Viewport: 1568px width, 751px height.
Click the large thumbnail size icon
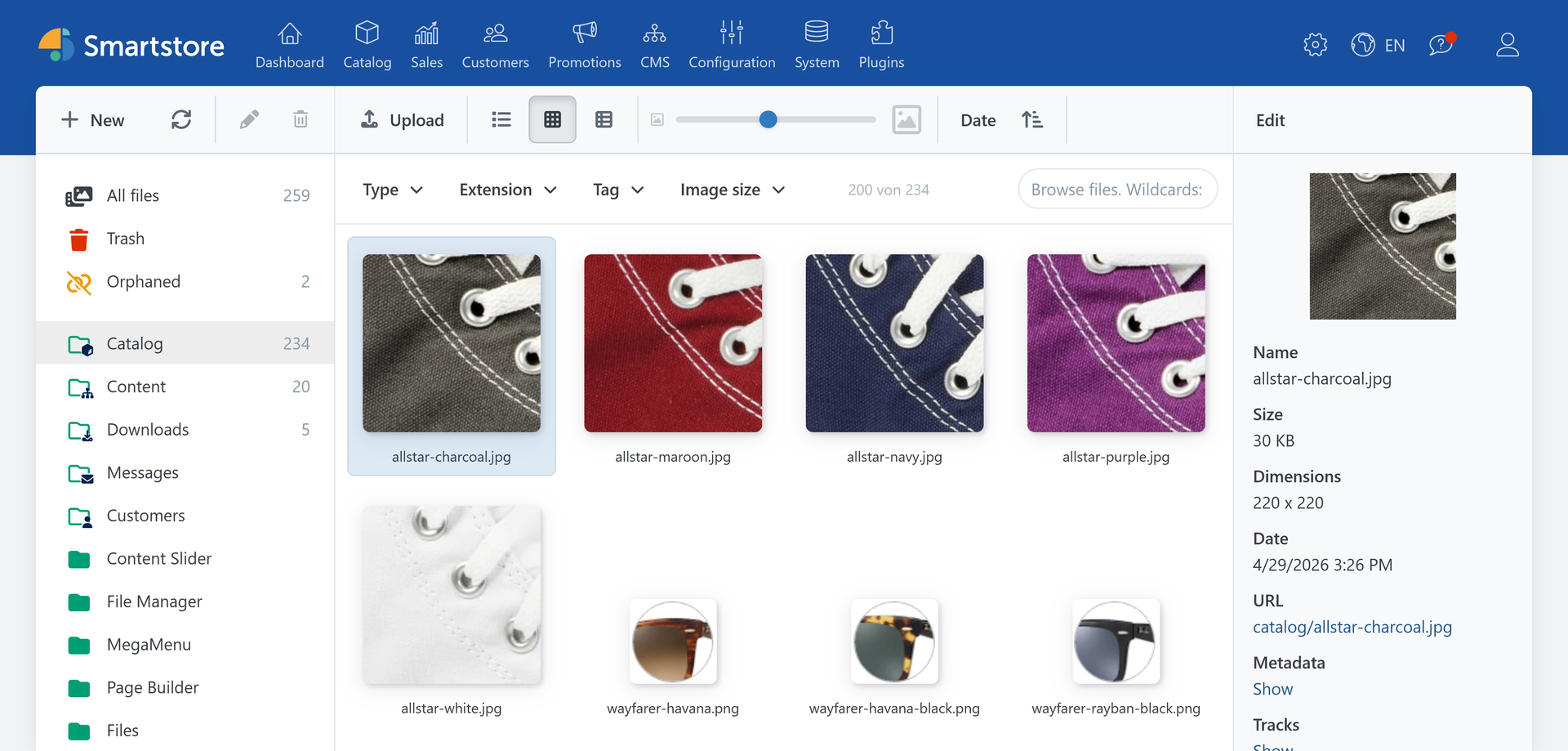(906, 120)
